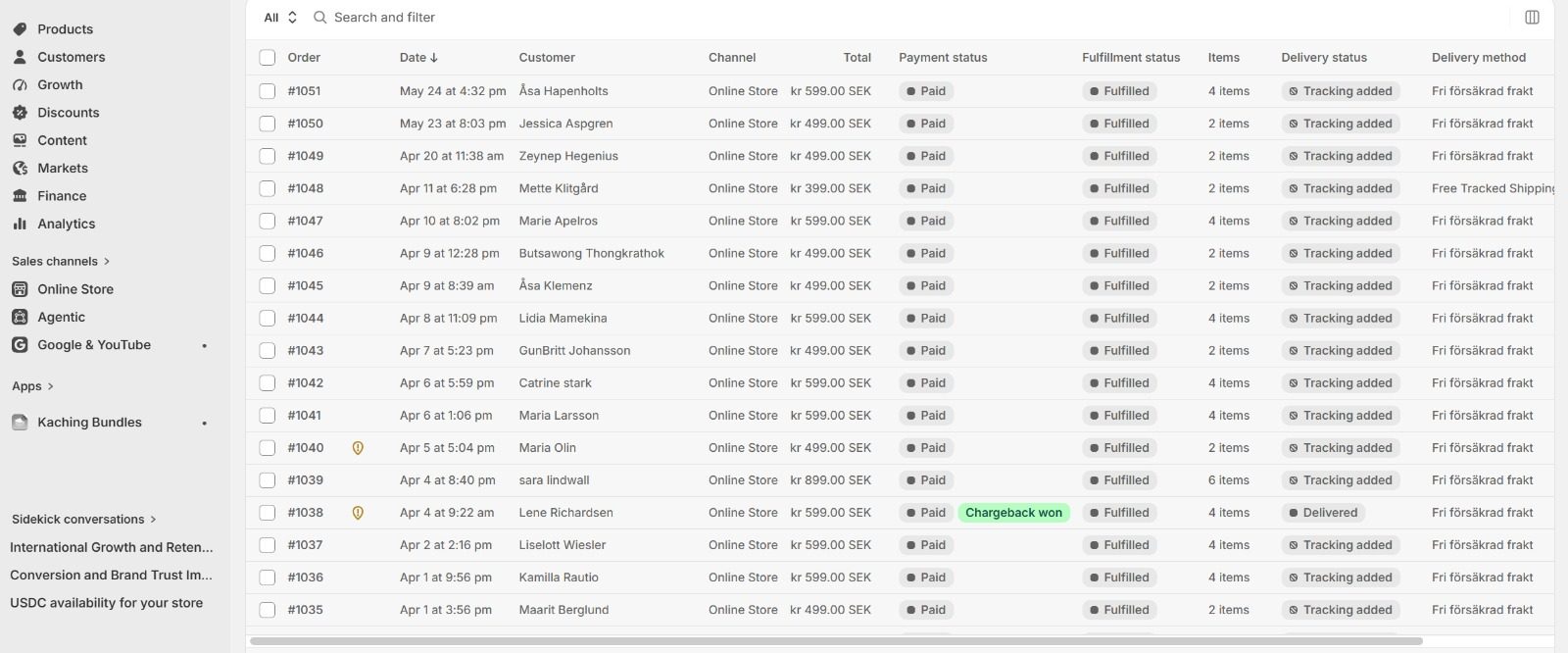The width and height of the screenshot is (1568, 653).
Task: Click the Online Store storefront icon
Action: click(x=20, y=289)
